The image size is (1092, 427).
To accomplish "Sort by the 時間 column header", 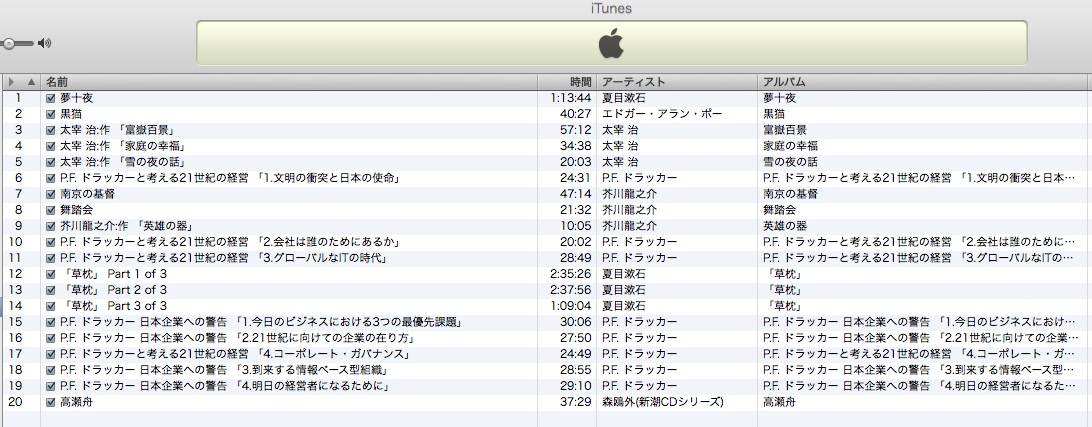I will click(x=567, y=82).
